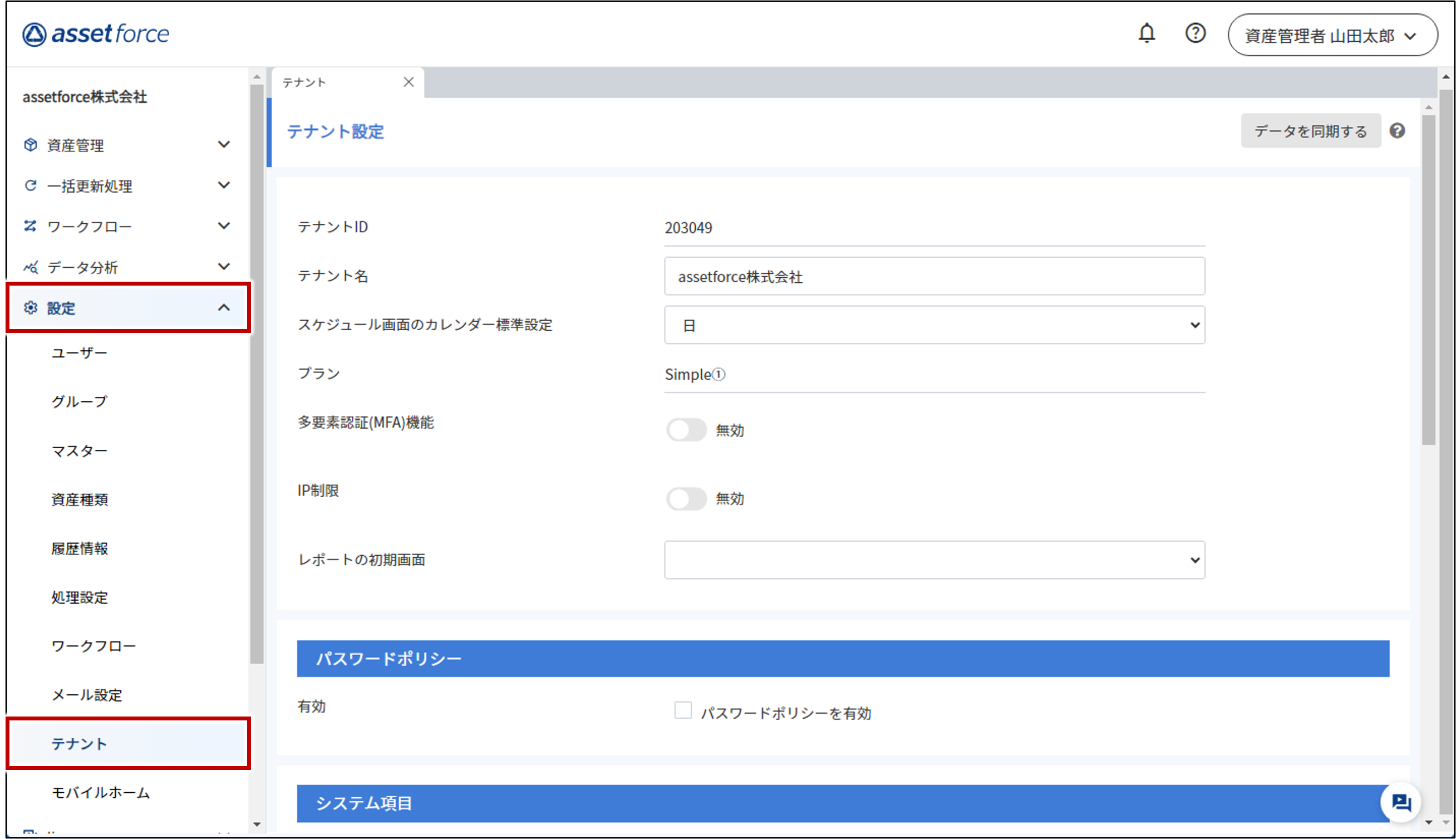Select メール設定 in settings submenu
Screen dimensions: 1456x839
[x=86, y=695]
